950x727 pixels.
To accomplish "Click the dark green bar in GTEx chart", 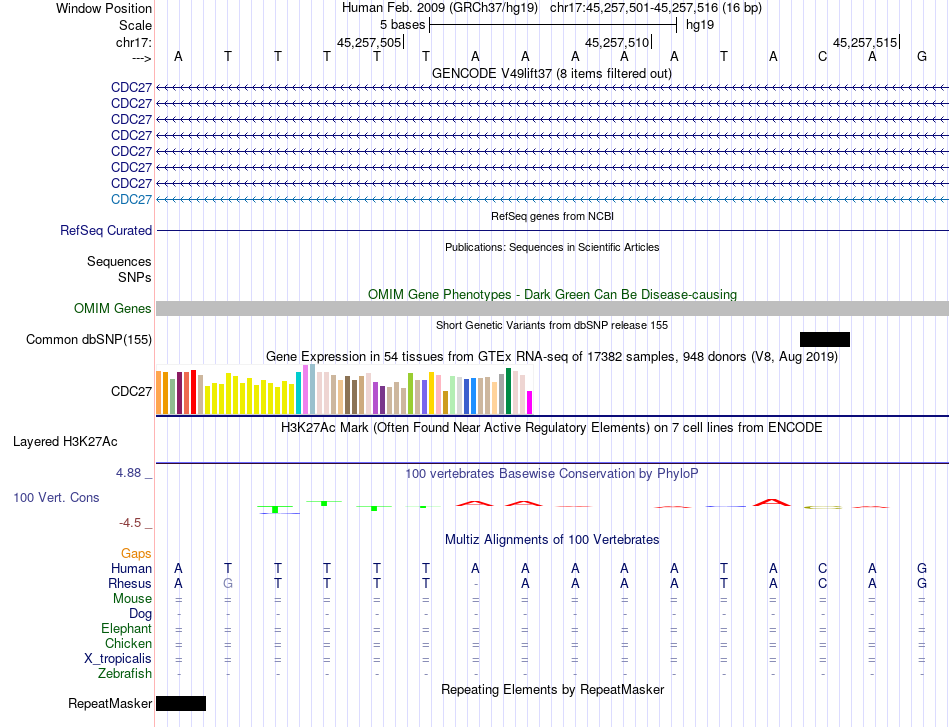I will point(508,391).
